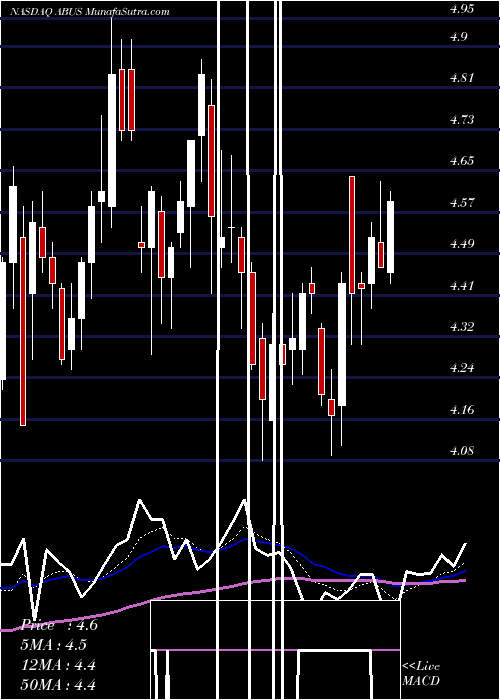This screenshot has width=500, height=700.
Task: Click the 4.81 price axis label
Action: pos(462,78)
